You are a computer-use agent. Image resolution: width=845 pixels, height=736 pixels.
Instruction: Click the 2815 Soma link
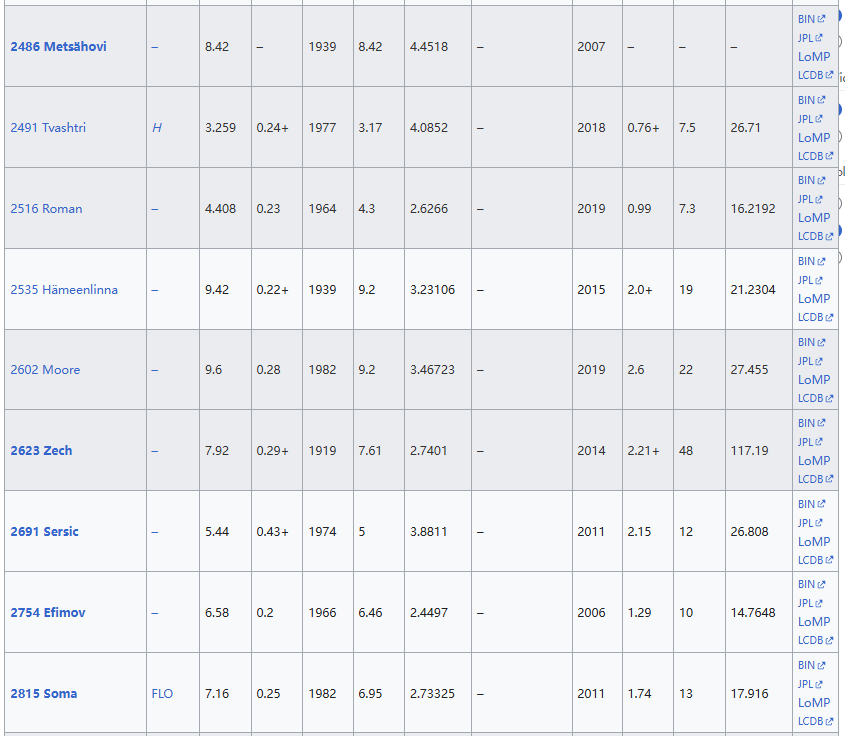coord(43,694)
